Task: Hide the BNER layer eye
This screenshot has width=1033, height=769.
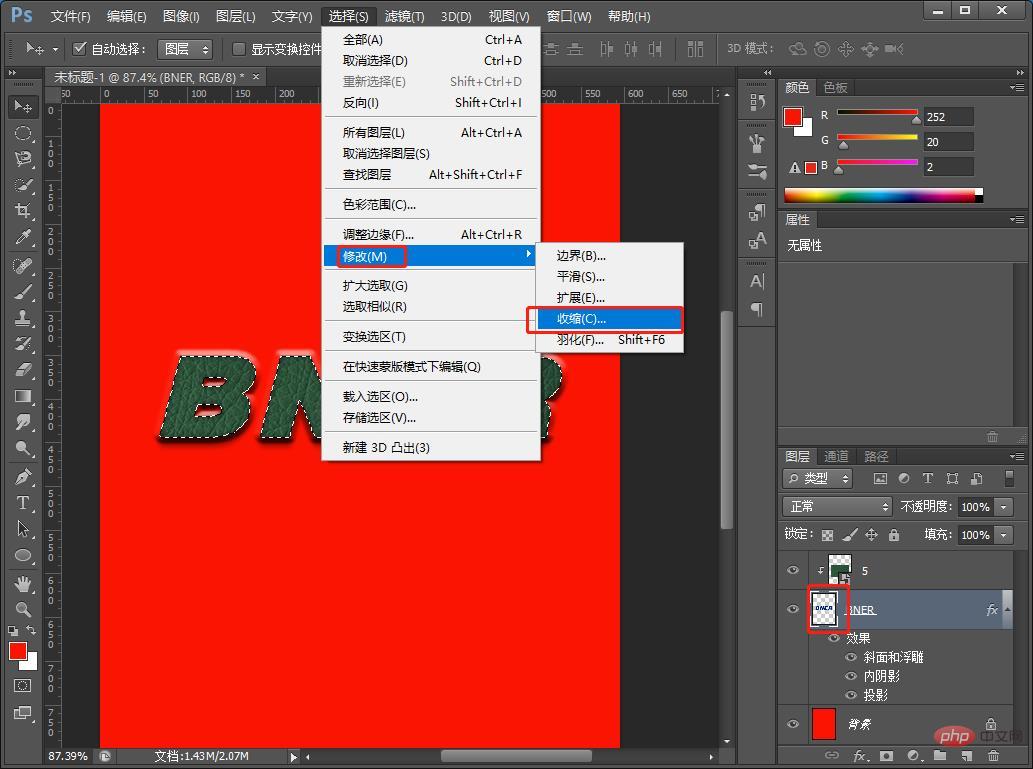Action: pyautogui.click(x=793, y=609)
